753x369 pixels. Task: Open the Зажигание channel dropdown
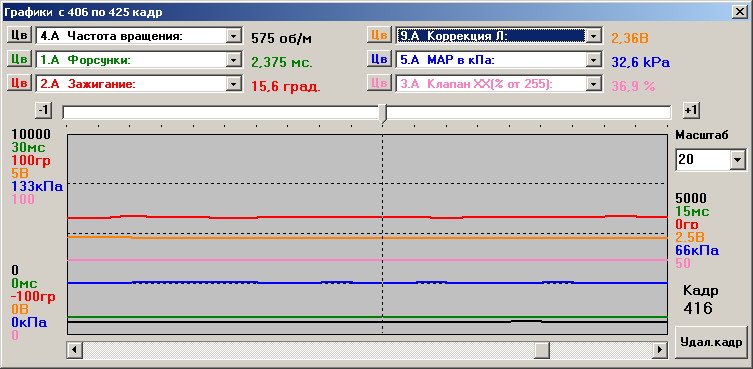tap(233, 84)
